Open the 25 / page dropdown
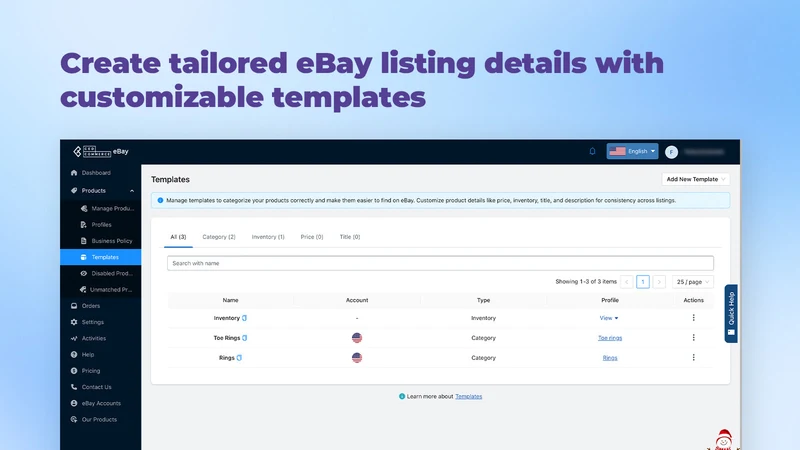Viewport: 800px width, 450px height. coord(692,282)
